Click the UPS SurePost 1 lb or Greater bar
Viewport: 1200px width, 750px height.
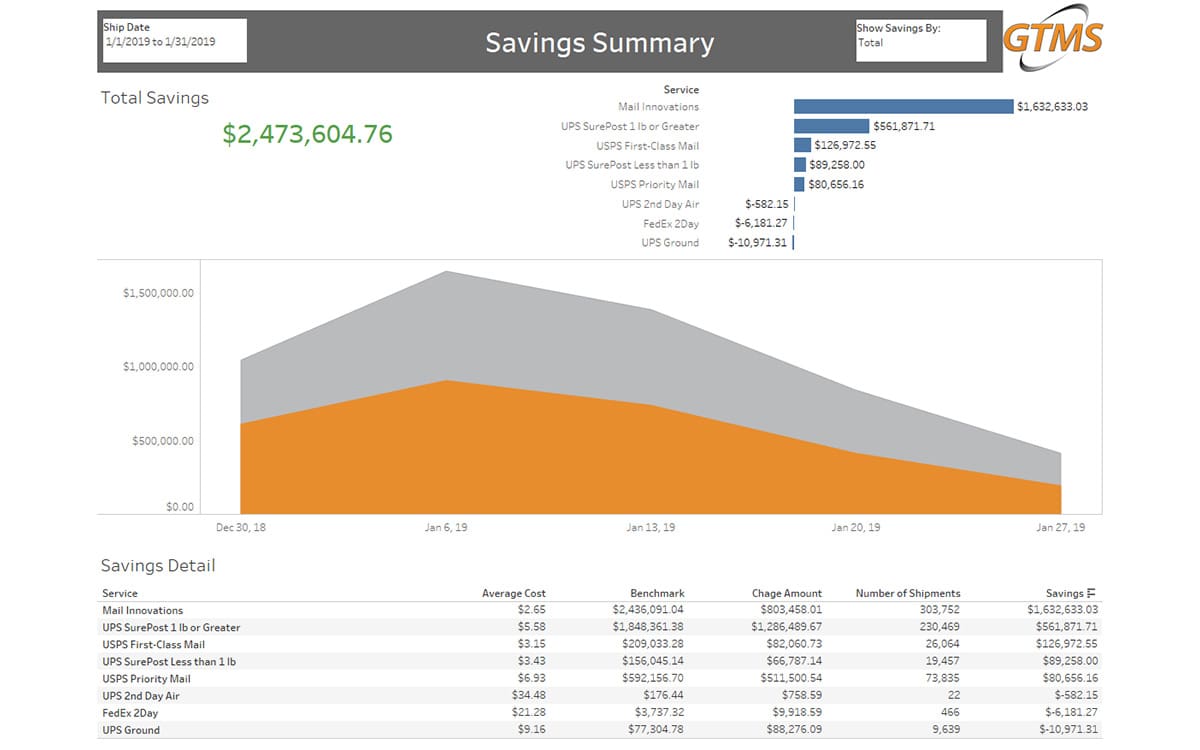point(832,126)
